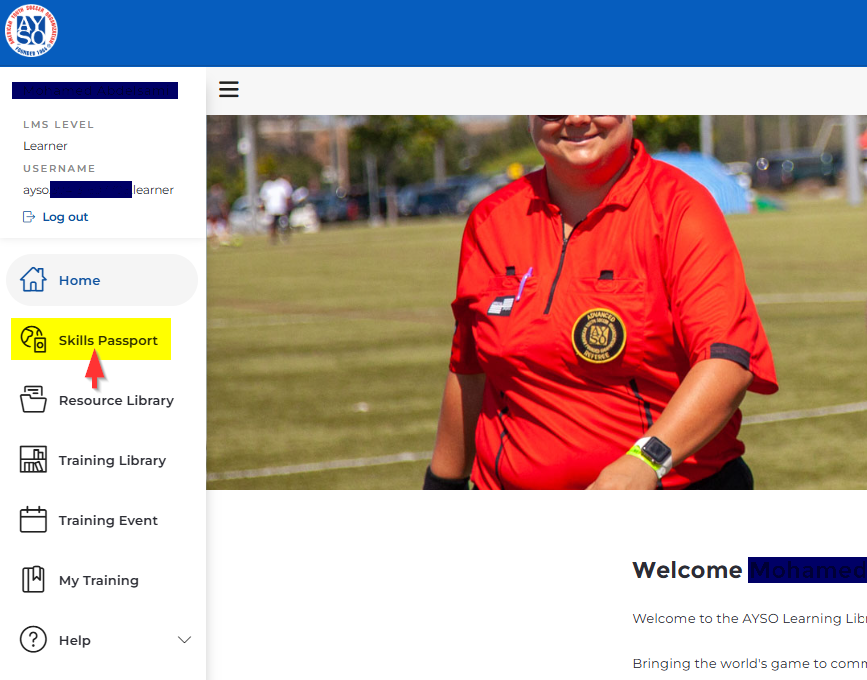This screenshot has width=867, height=680.
Task: Expand the Help submenu chevron
Action: tap(184, 640)
